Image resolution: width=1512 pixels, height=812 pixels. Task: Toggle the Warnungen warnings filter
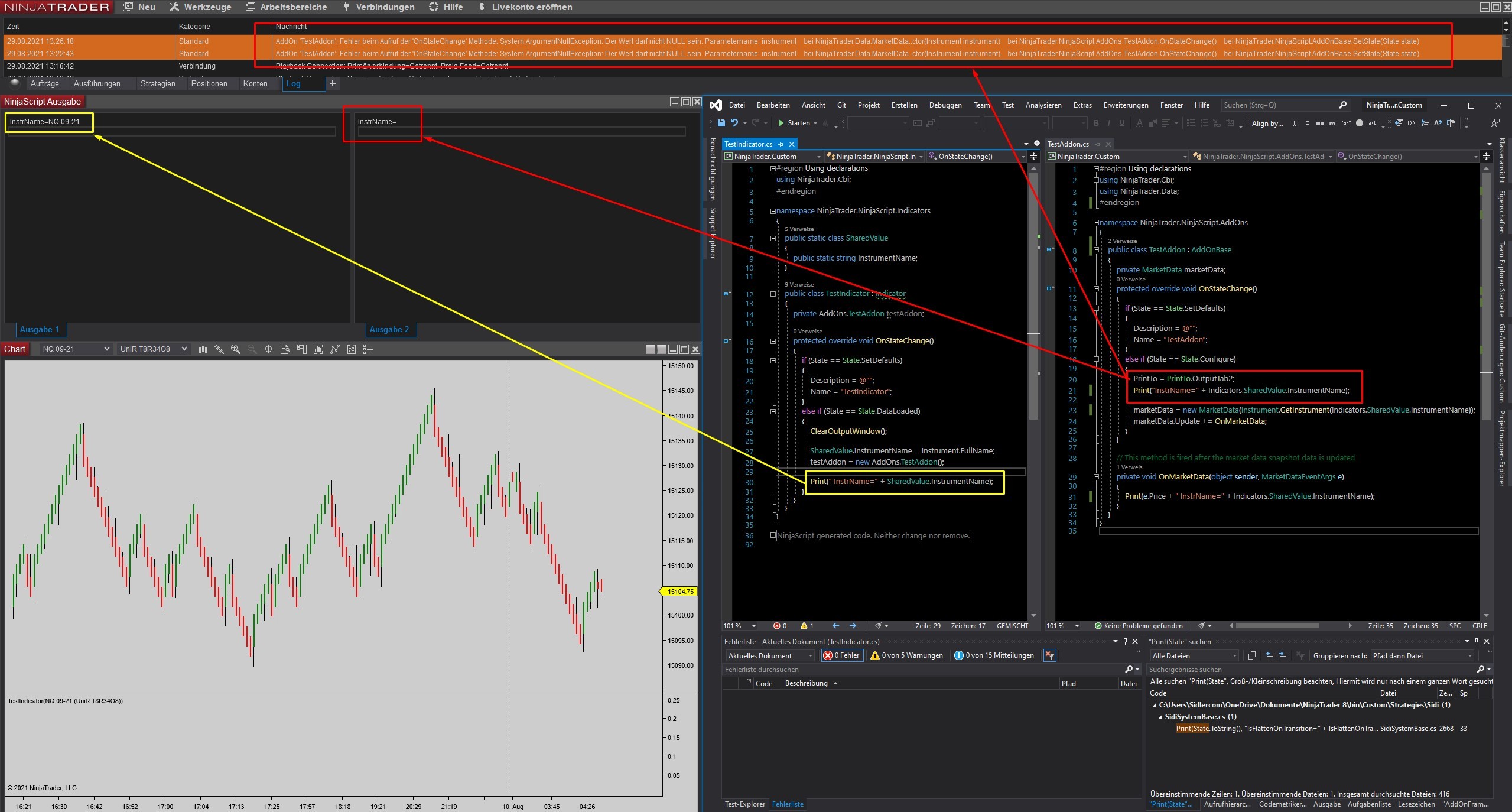click(906, 655)
